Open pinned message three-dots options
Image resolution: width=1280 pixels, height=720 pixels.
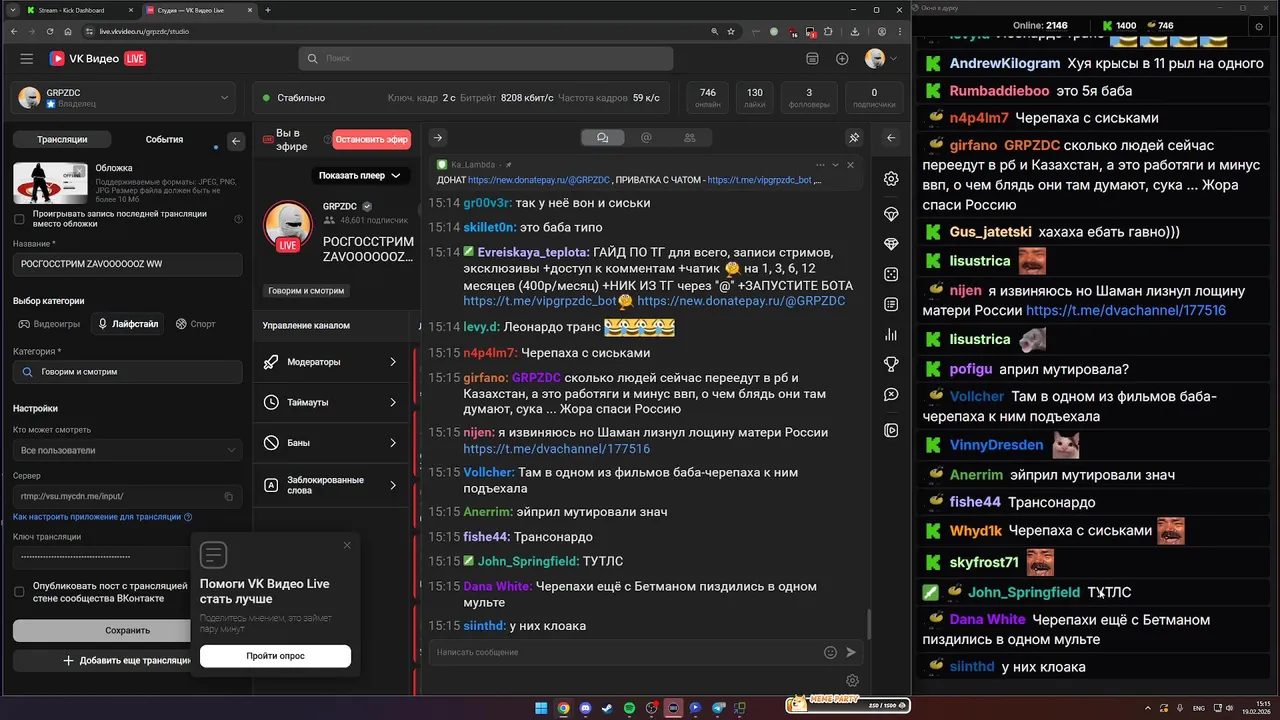820,165
